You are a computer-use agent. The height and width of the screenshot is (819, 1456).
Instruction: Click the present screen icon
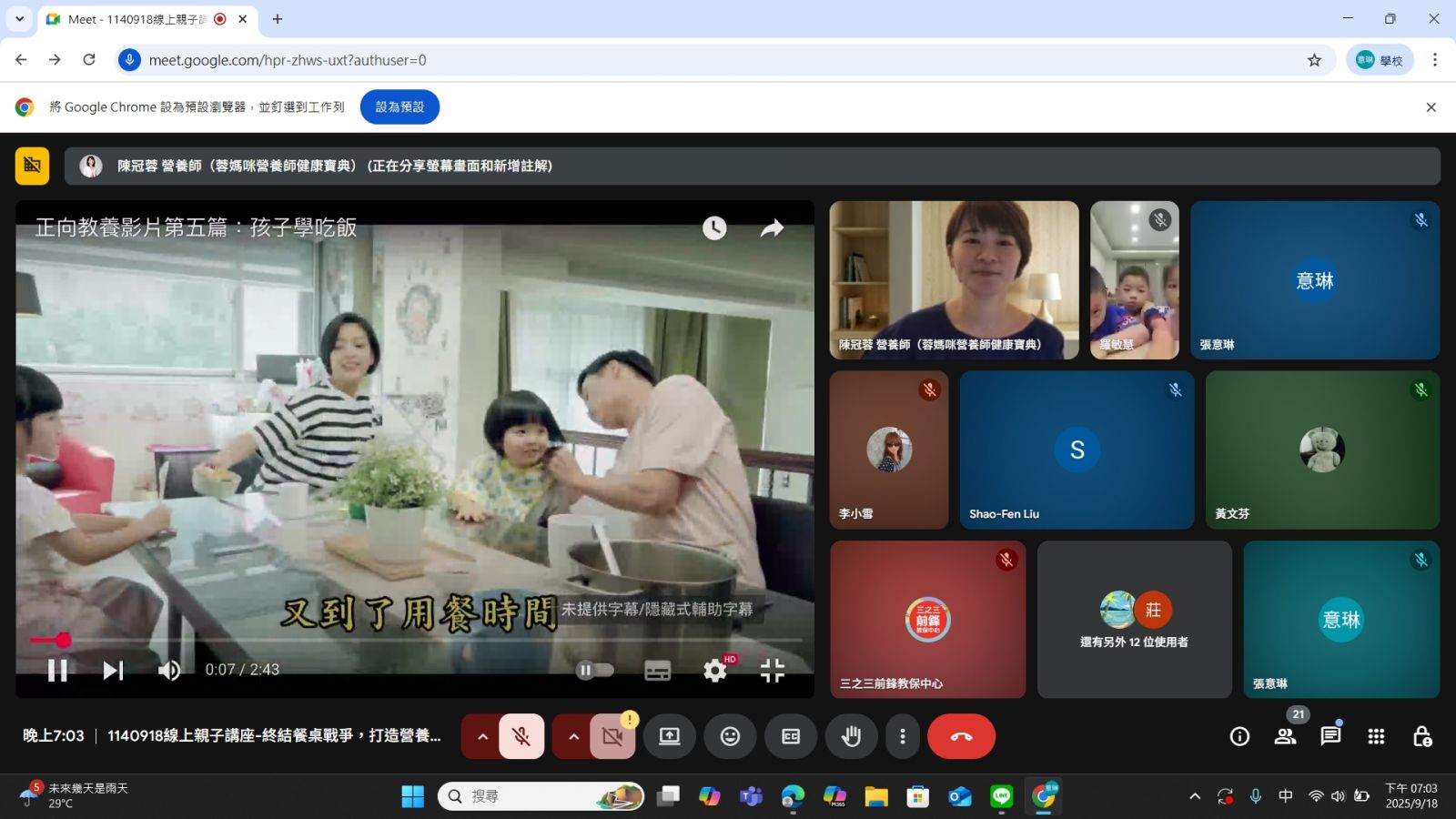pos(670,736)
